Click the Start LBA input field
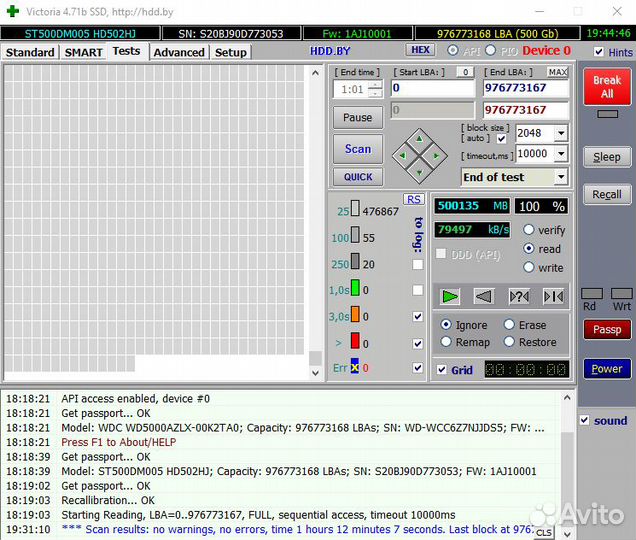 (x=432, y=89)
